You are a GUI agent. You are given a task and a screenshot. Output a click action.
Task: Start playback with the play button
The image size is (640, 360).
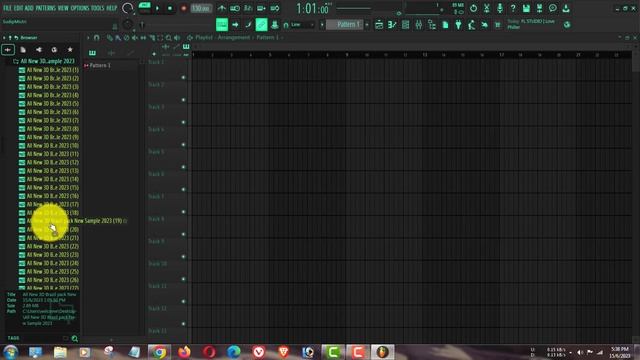pyautogui.click(x=158, y=8)
